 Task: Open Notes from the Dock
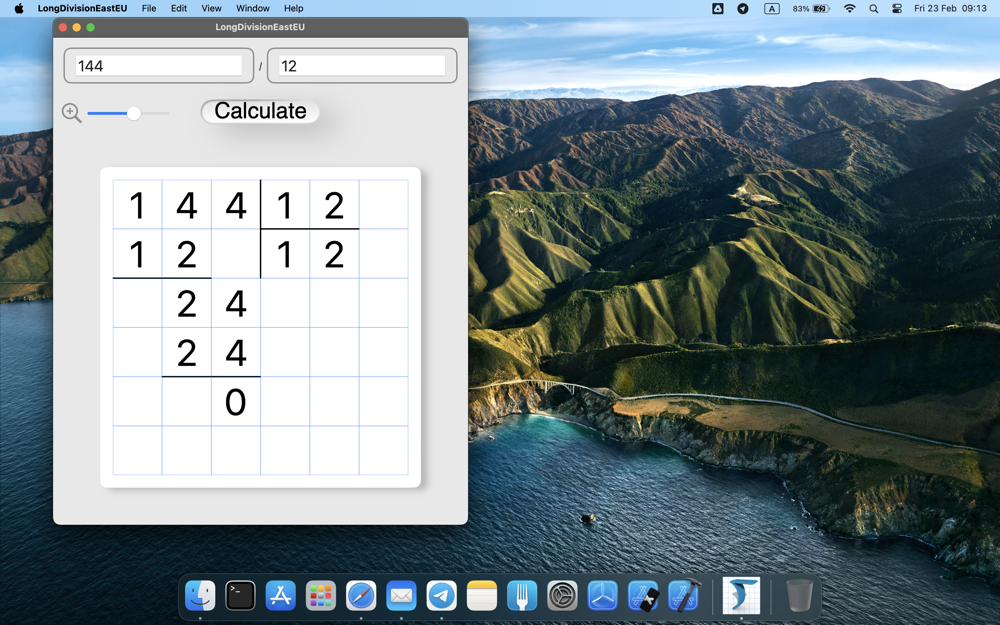[x=482, y=595]
